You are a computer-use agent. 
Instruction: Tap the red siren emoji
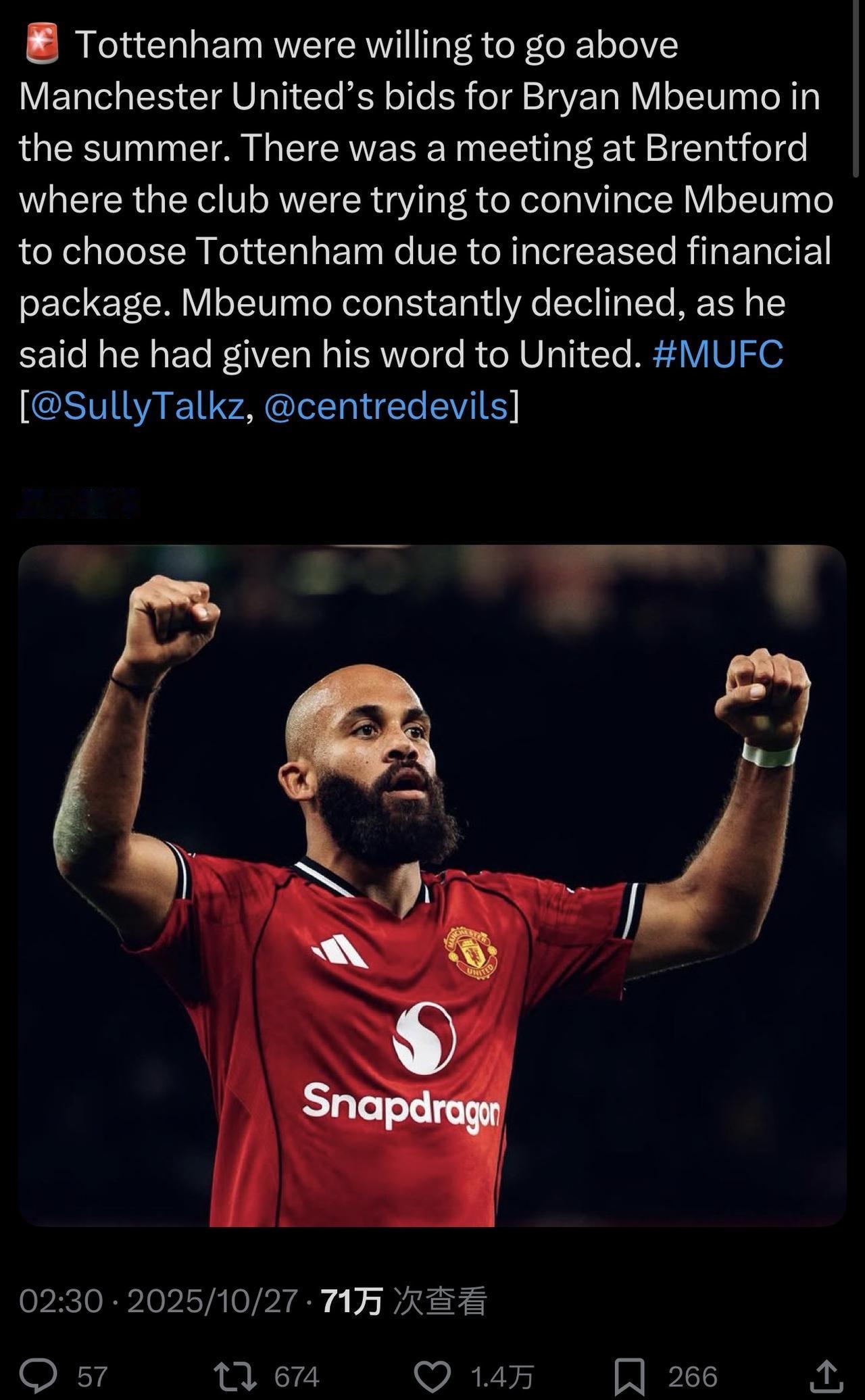(42, 45)
